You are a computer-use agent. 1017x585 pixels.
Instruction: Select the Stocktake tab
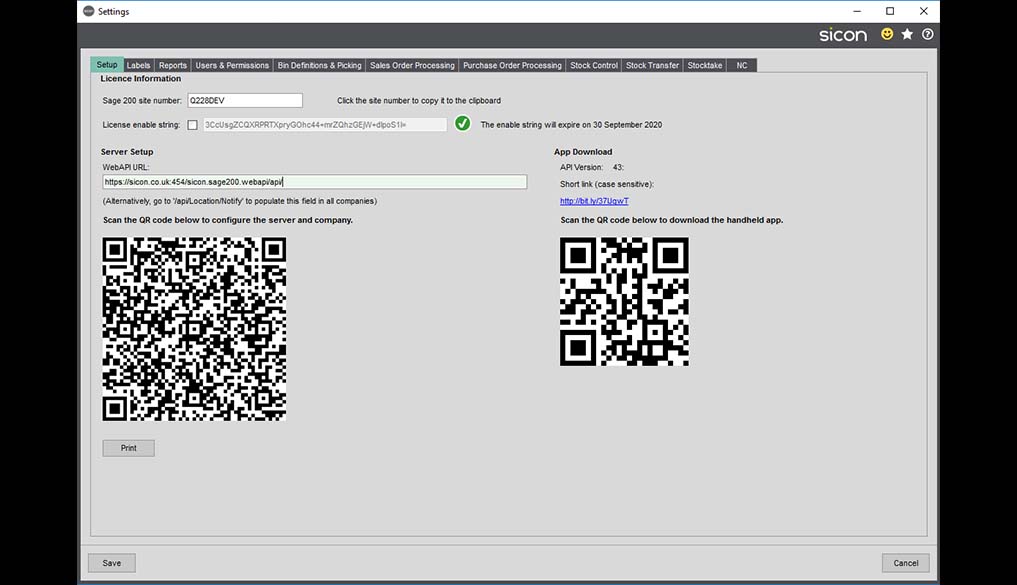(704, 66)
